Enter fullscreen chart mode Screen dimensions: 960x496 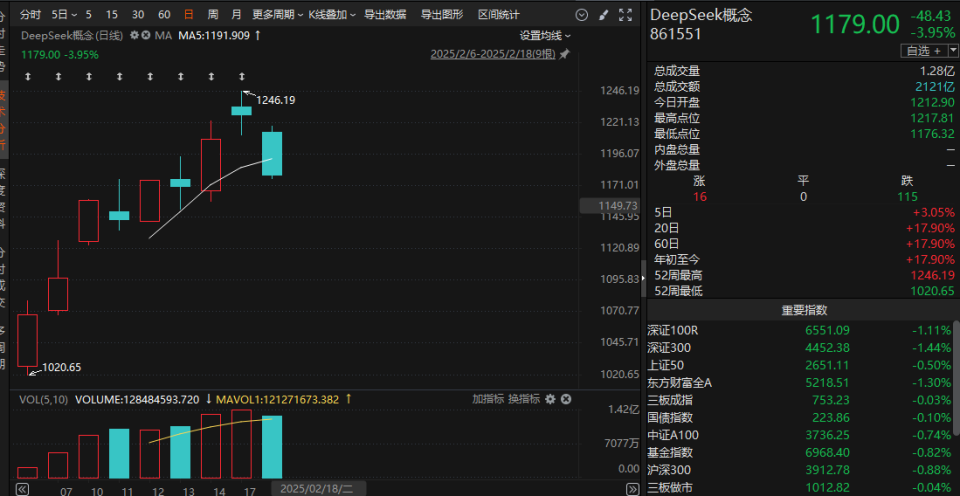click(x=626, y=15)
